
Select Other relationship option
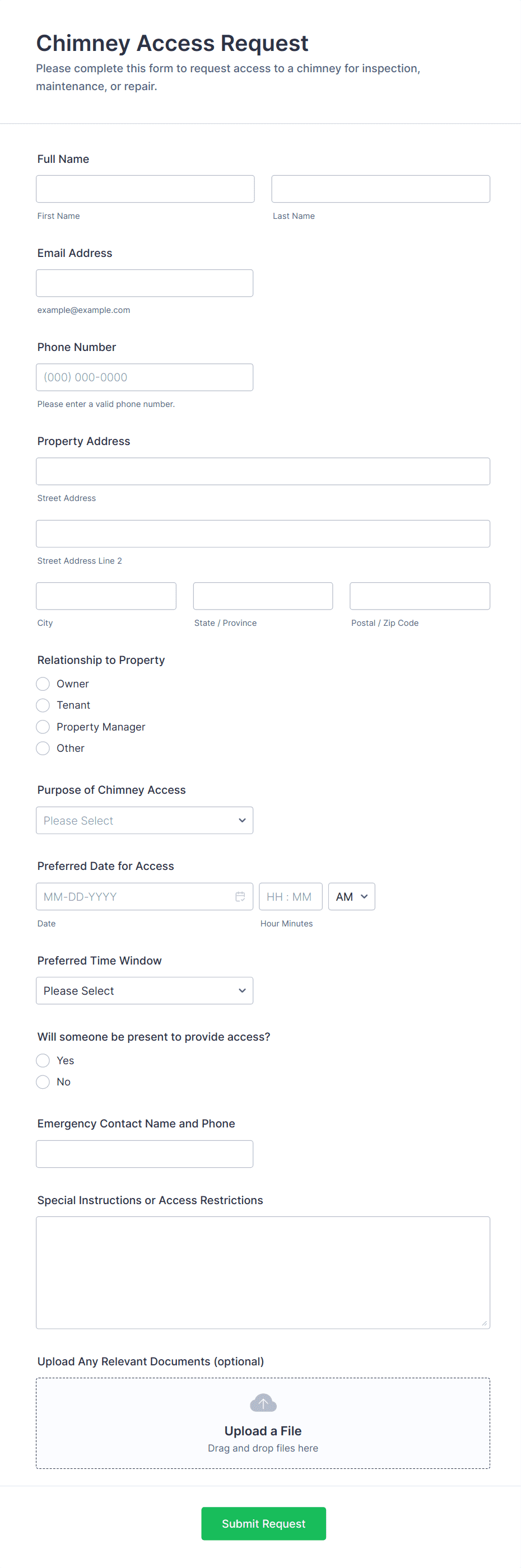(x=43, y=748)
